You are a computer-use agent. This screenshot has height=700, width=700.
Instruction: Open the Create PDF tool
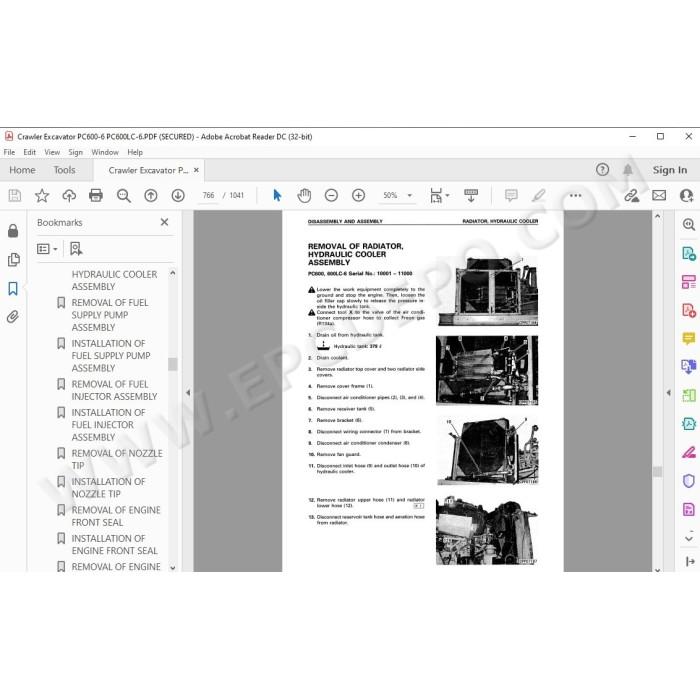(688, 310)
